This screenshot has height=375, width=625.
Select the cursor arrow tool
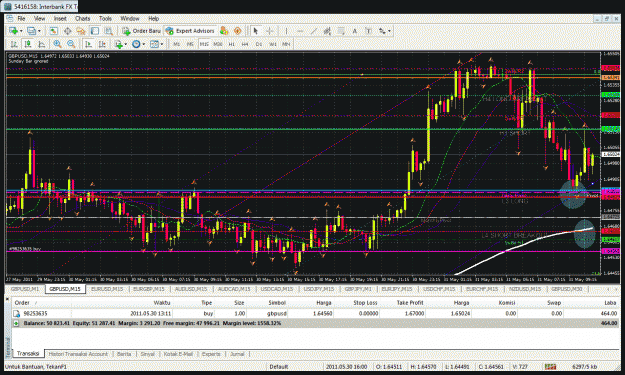coord(256,31)
